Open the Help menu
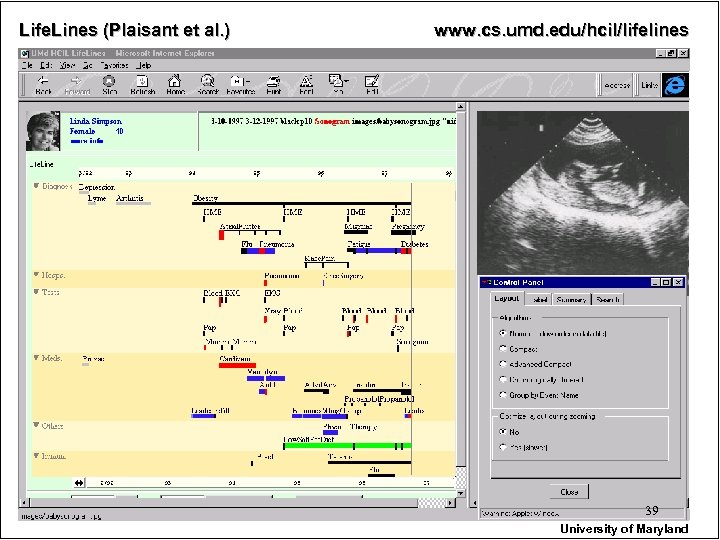Viewport: 720px width, 540px height. pyautogui.click(x=143, y=66)
